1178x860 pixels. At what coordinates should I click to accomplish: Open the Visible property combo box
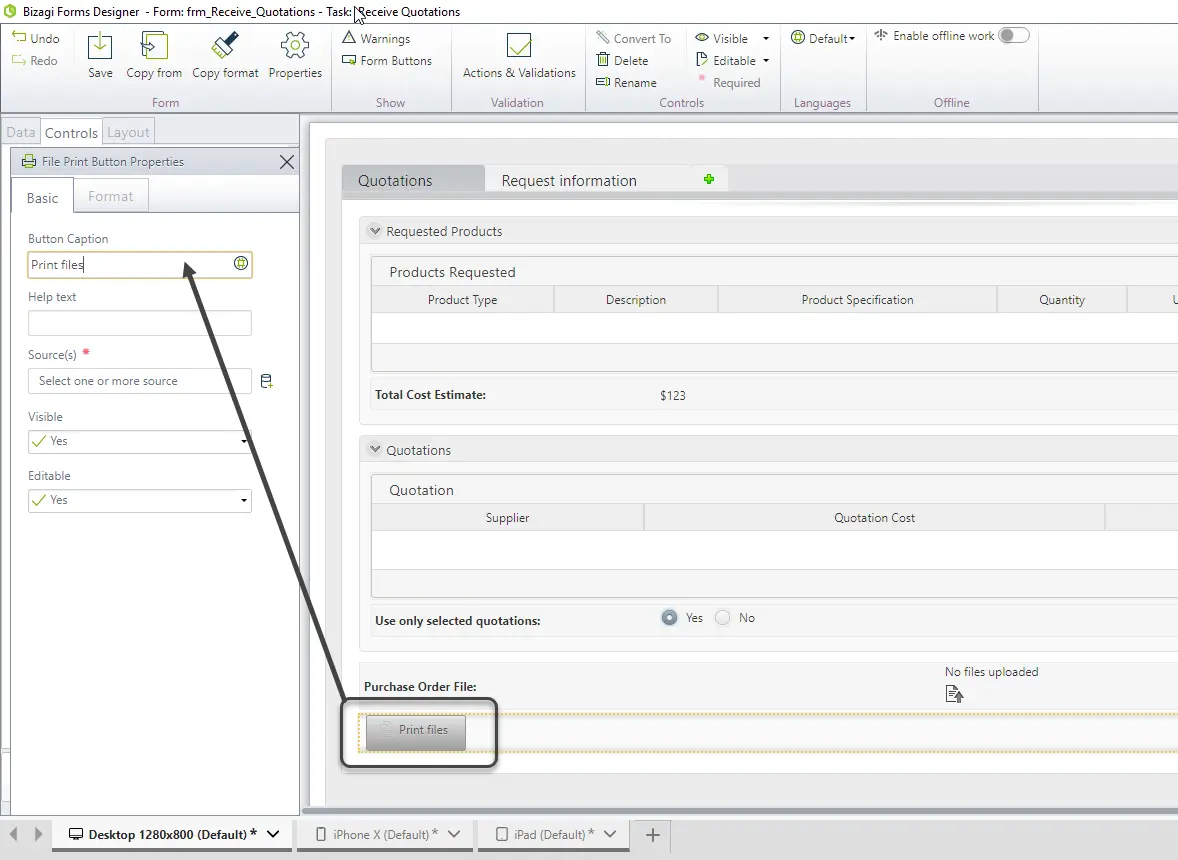pyautogui.click(x=140, y=442)
